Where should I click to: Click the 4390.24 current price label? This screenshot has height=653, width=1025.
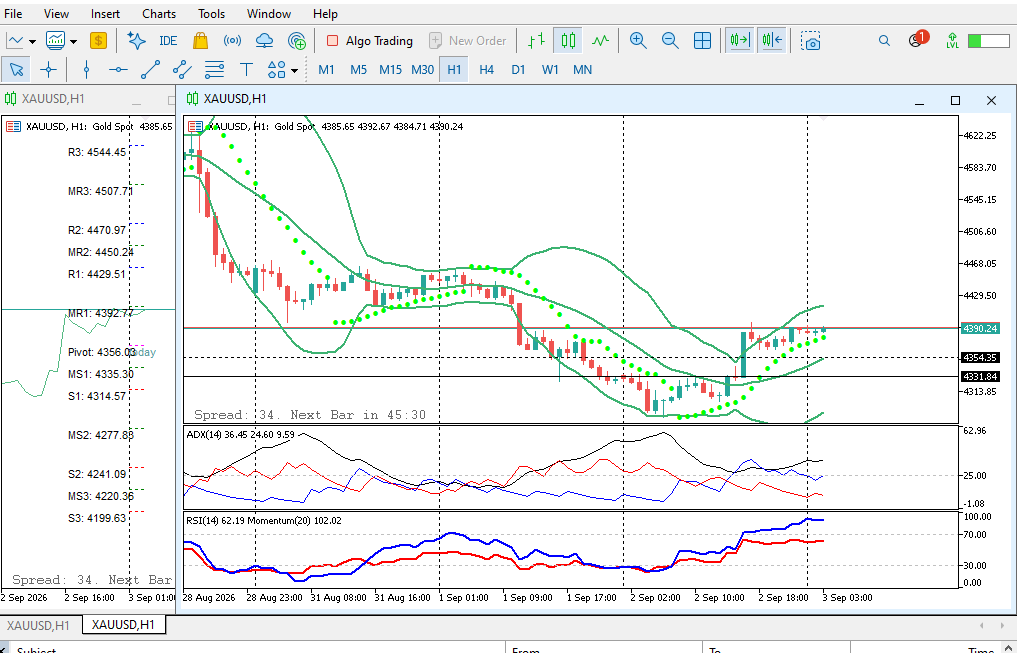coord(980,328)
